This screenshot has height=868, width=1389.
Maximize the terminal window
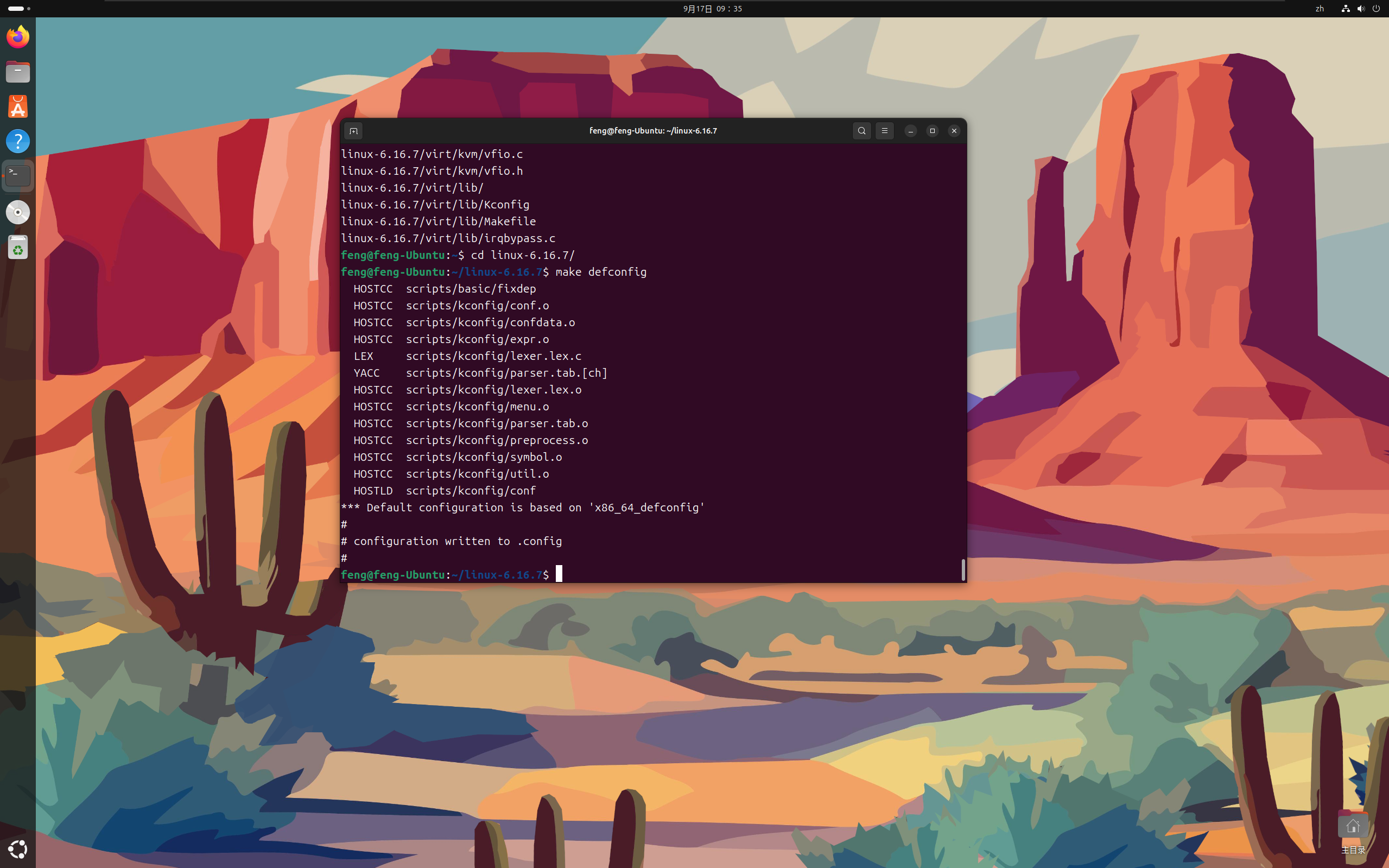point(932,131)
